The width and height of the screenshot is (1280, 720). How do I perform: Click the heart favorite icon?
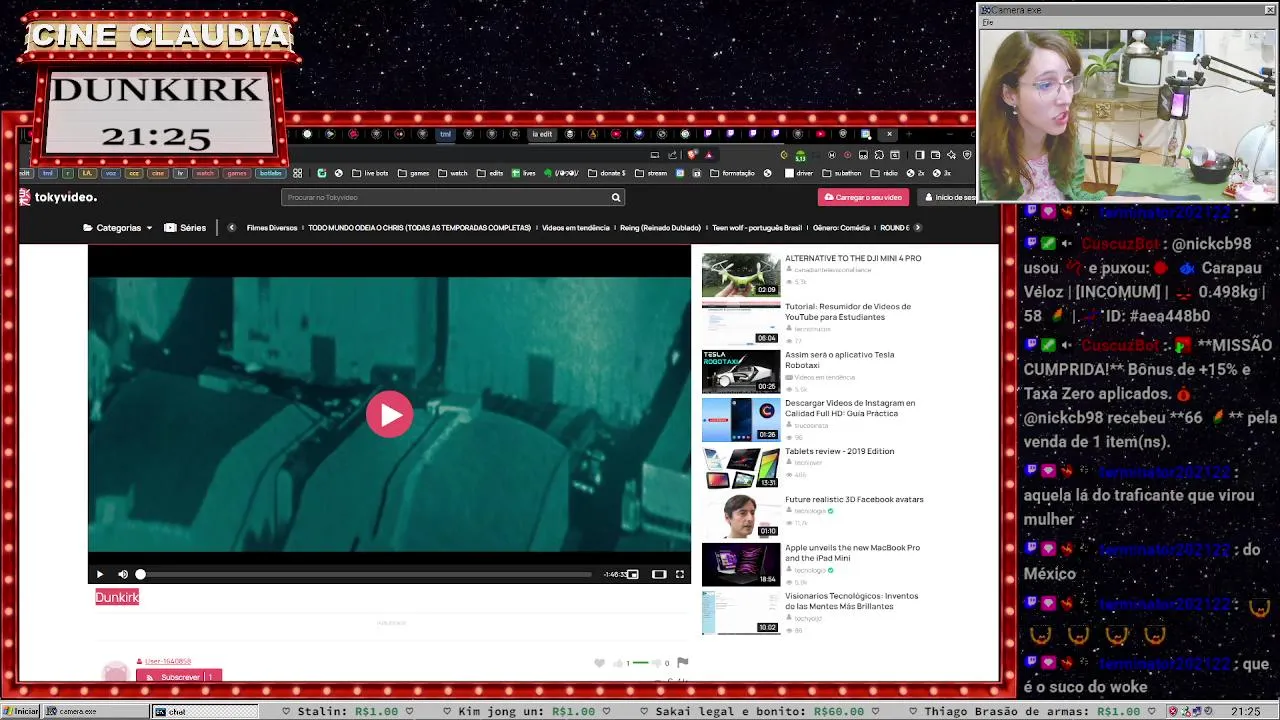(599, 663)
